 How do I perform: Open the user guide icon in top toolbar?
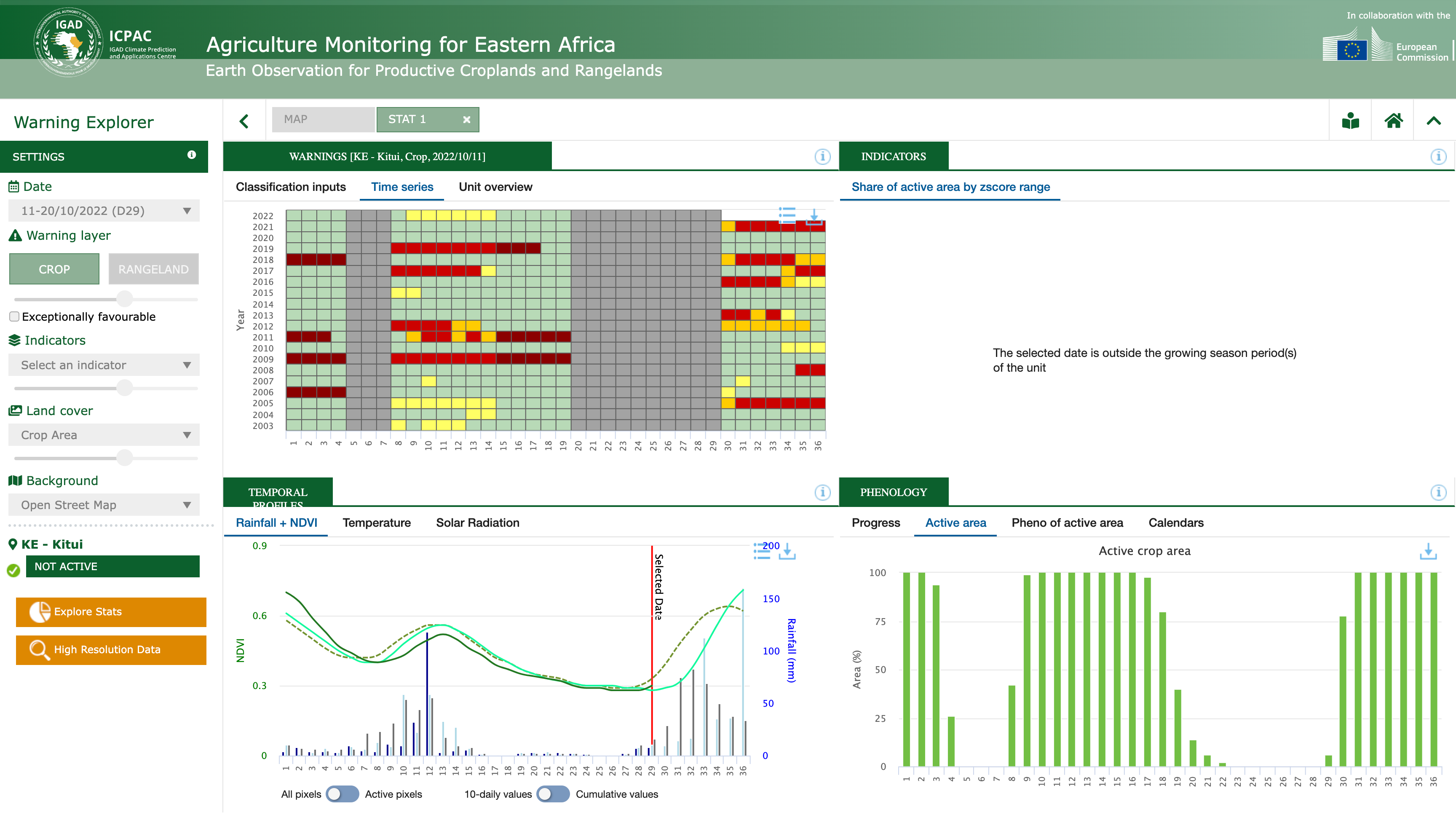tap(1351, 120)
